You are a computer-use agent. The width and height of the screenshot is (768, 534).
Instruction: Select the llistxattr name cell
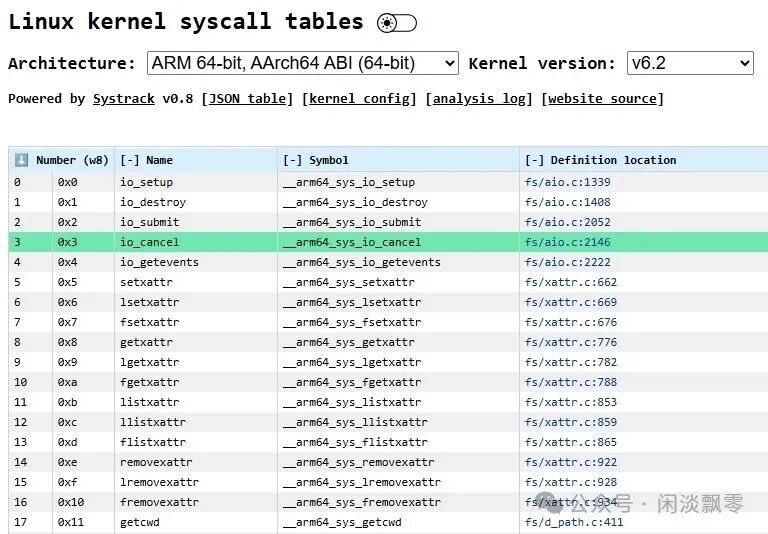coord(196,422)
